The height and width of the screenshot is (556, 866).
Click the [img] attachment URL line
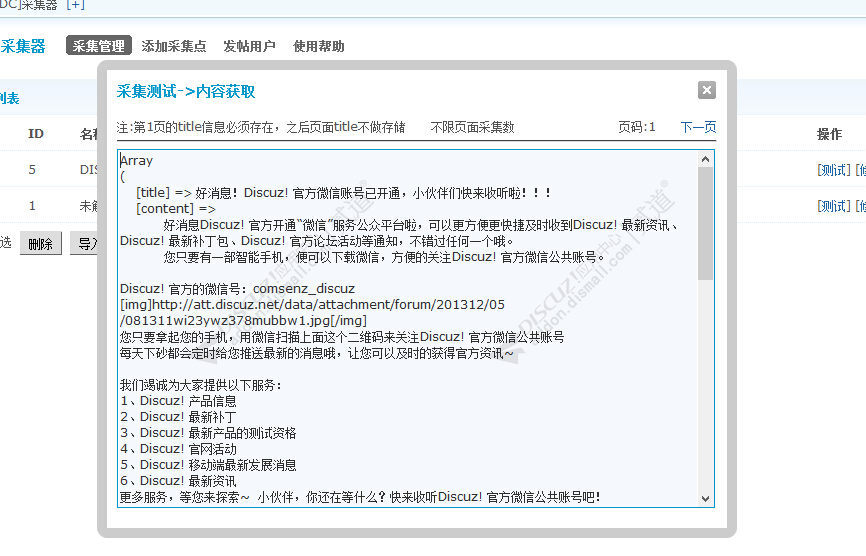[312, 313]
